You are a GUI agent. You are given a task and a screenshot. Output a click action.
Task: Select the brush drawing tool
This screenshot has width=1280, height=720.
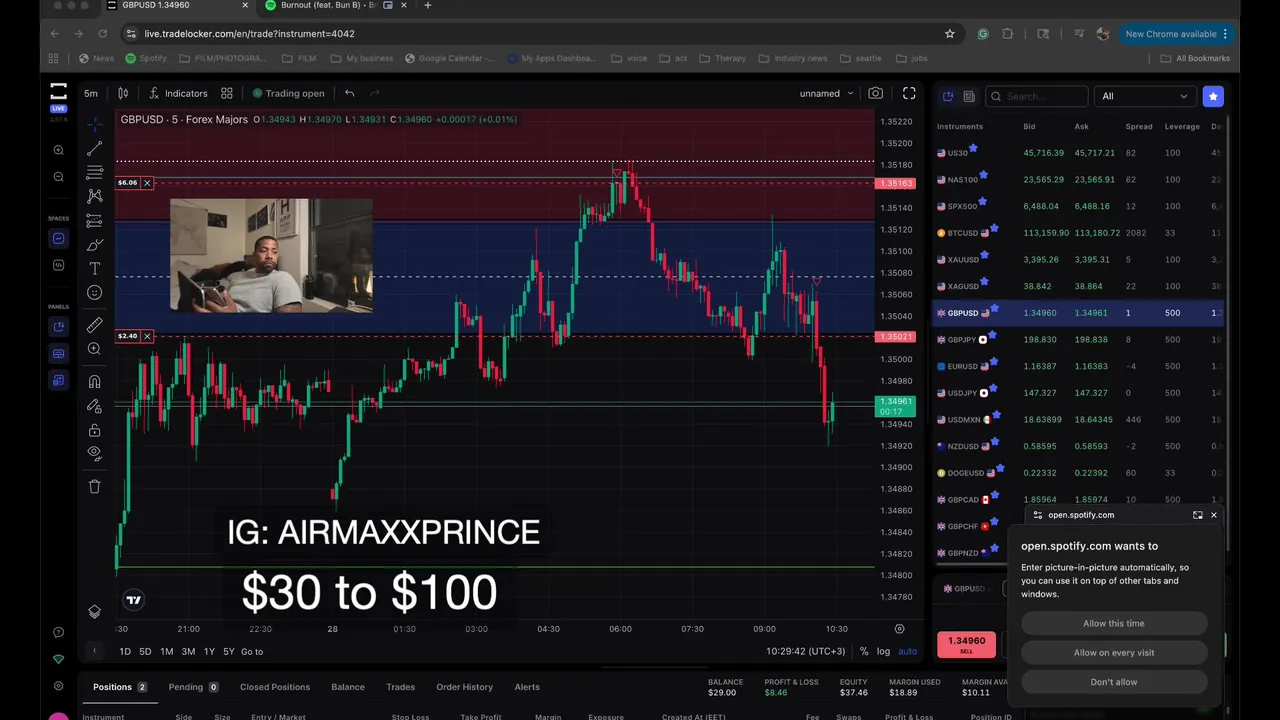[94, 245]
